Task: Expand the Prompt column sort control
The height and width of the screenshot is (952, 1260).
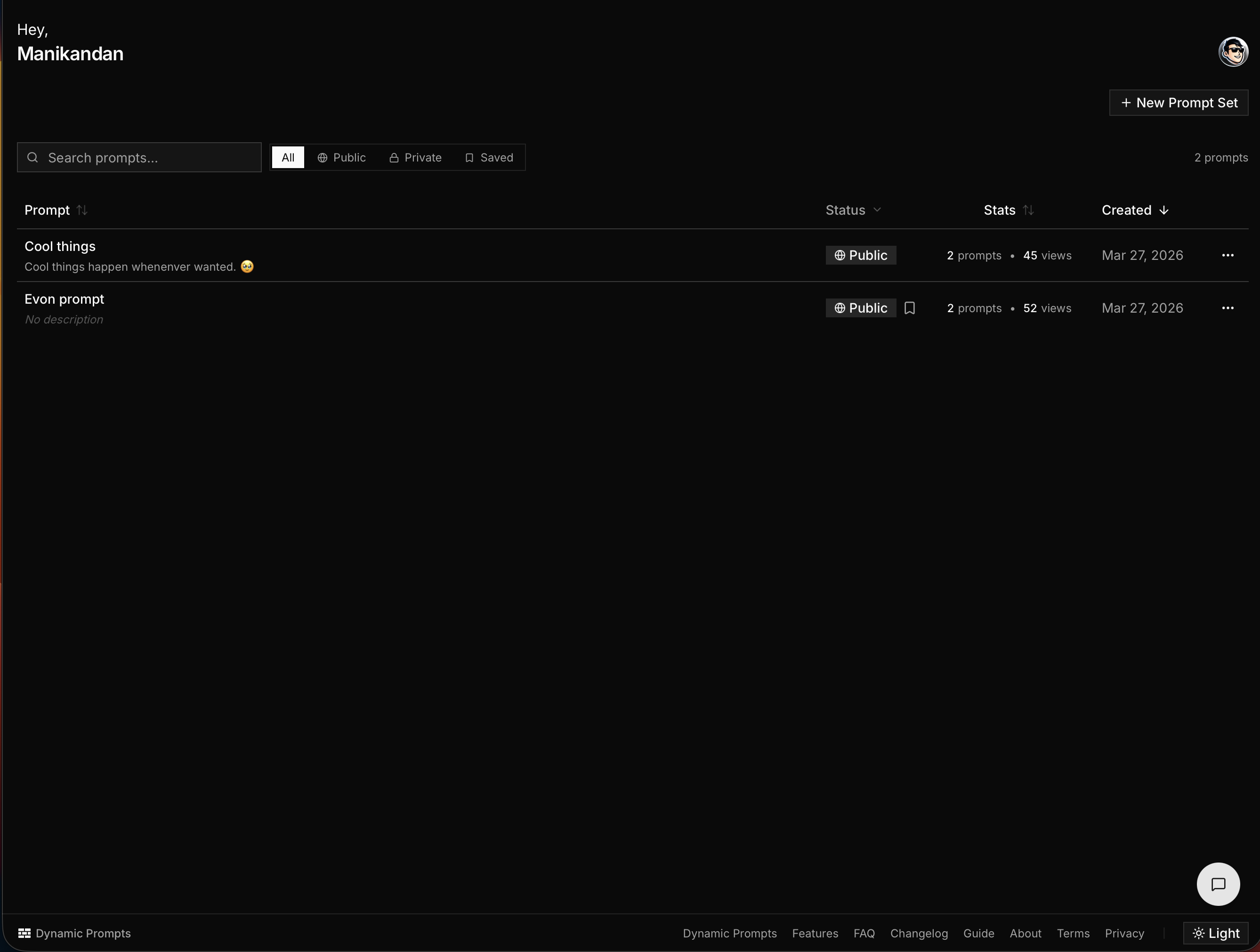Action: pyautogui.click(x=82, y=210)
